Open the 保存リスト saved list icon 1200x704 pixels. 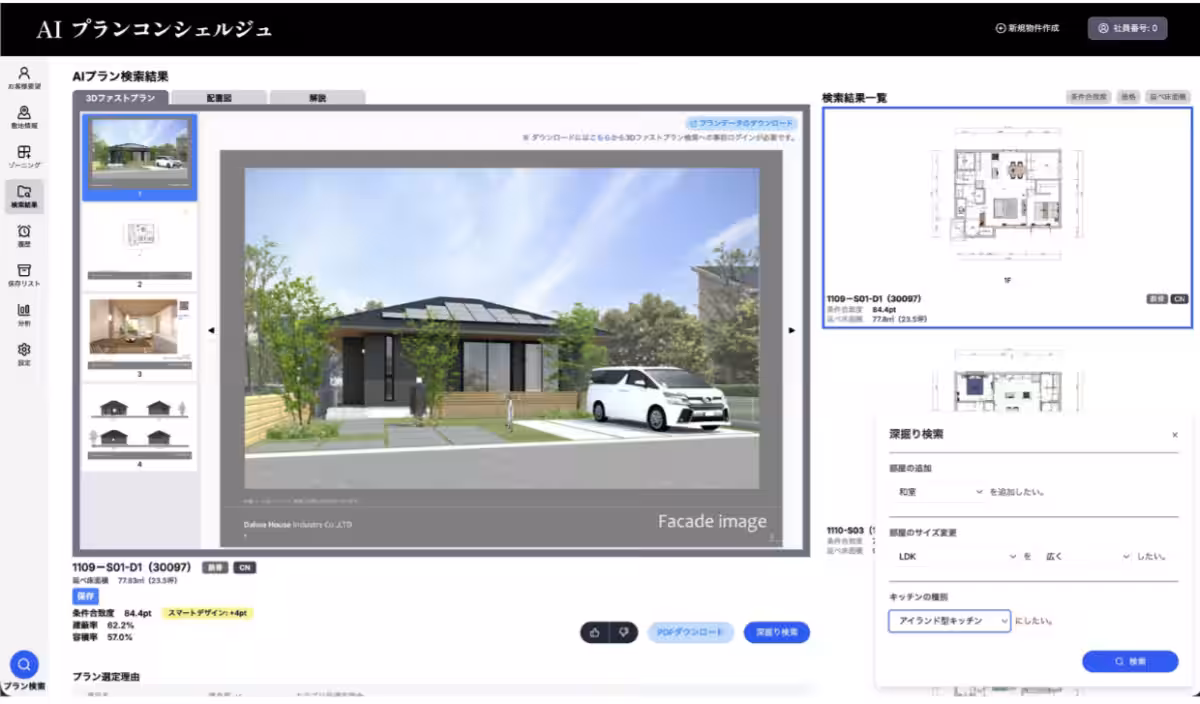pos(24,272)
